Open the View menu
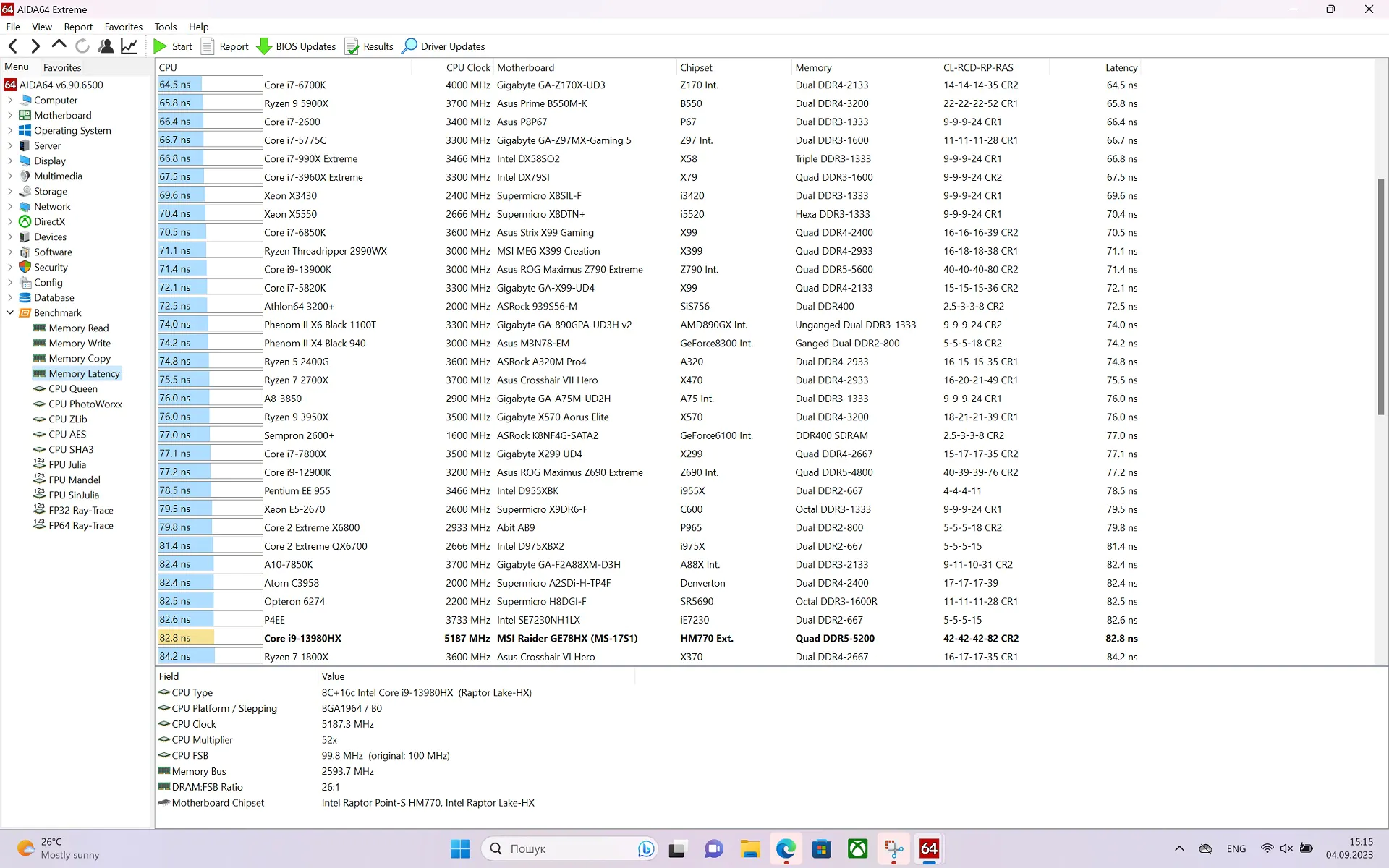Screen dimensions: 1389x868 tap(42, 27)
